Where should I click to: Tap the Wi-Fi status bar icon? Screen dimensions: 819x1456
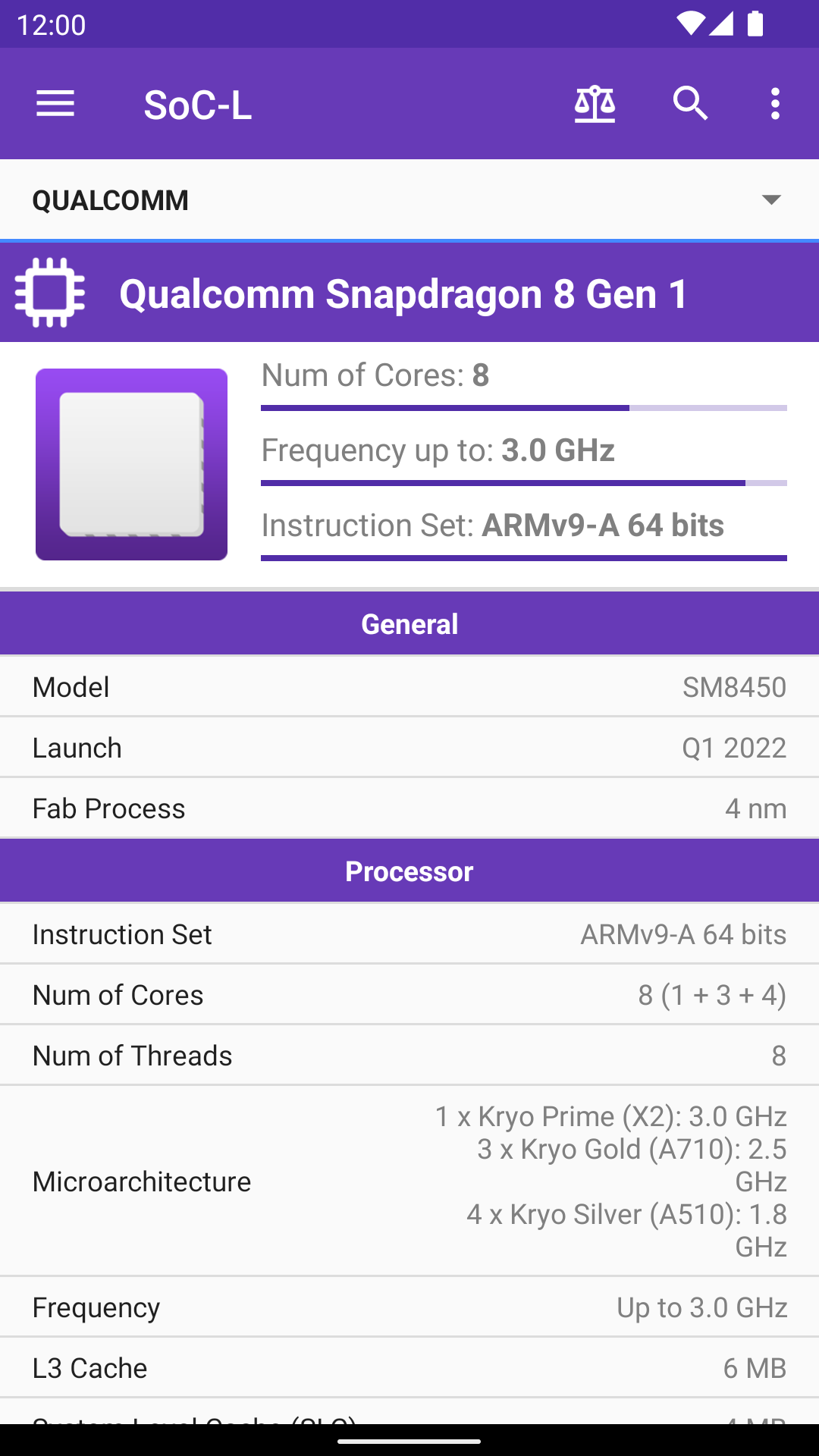point(690,24)
